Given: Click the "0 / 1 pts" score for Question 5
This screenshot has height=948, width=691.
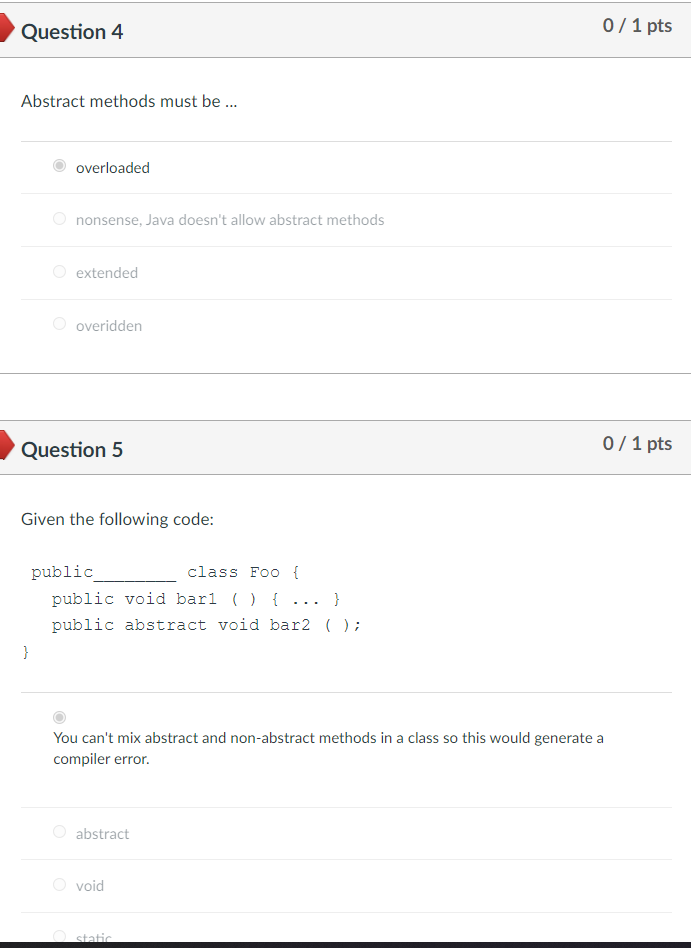Looking at the screenshot, I should click(x=637, y=443).
